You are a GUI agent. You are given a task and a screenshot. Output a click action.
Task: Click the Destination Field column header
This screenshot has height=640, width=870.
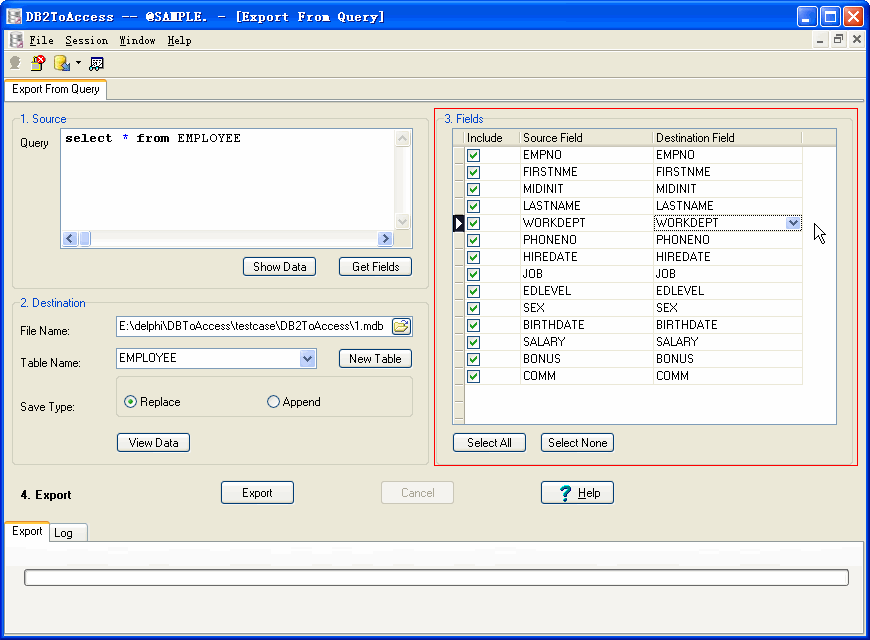(x=727, y=138)
